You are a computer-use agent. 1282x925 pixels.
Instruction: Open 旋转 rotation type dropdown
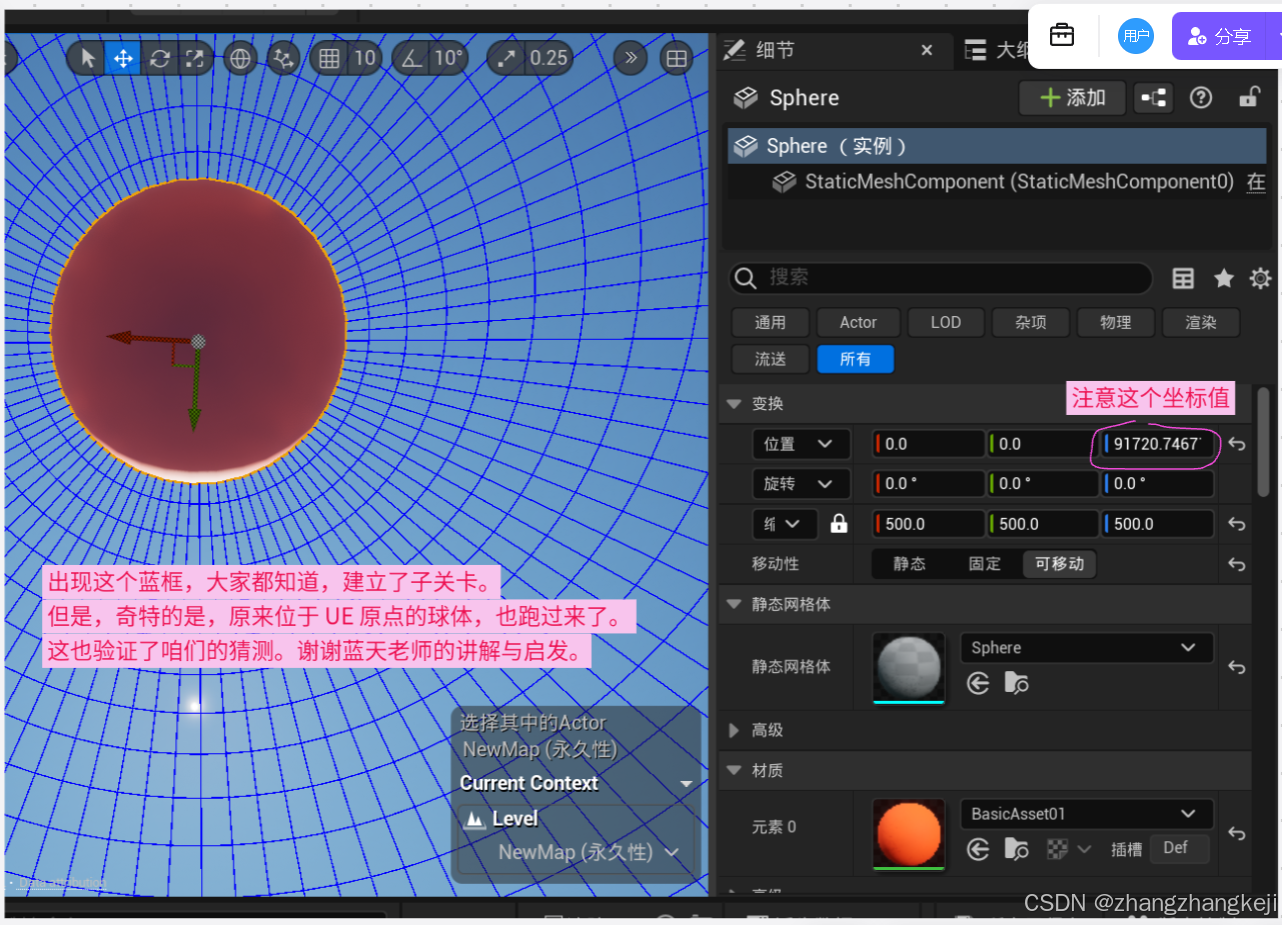pos(801,484)
